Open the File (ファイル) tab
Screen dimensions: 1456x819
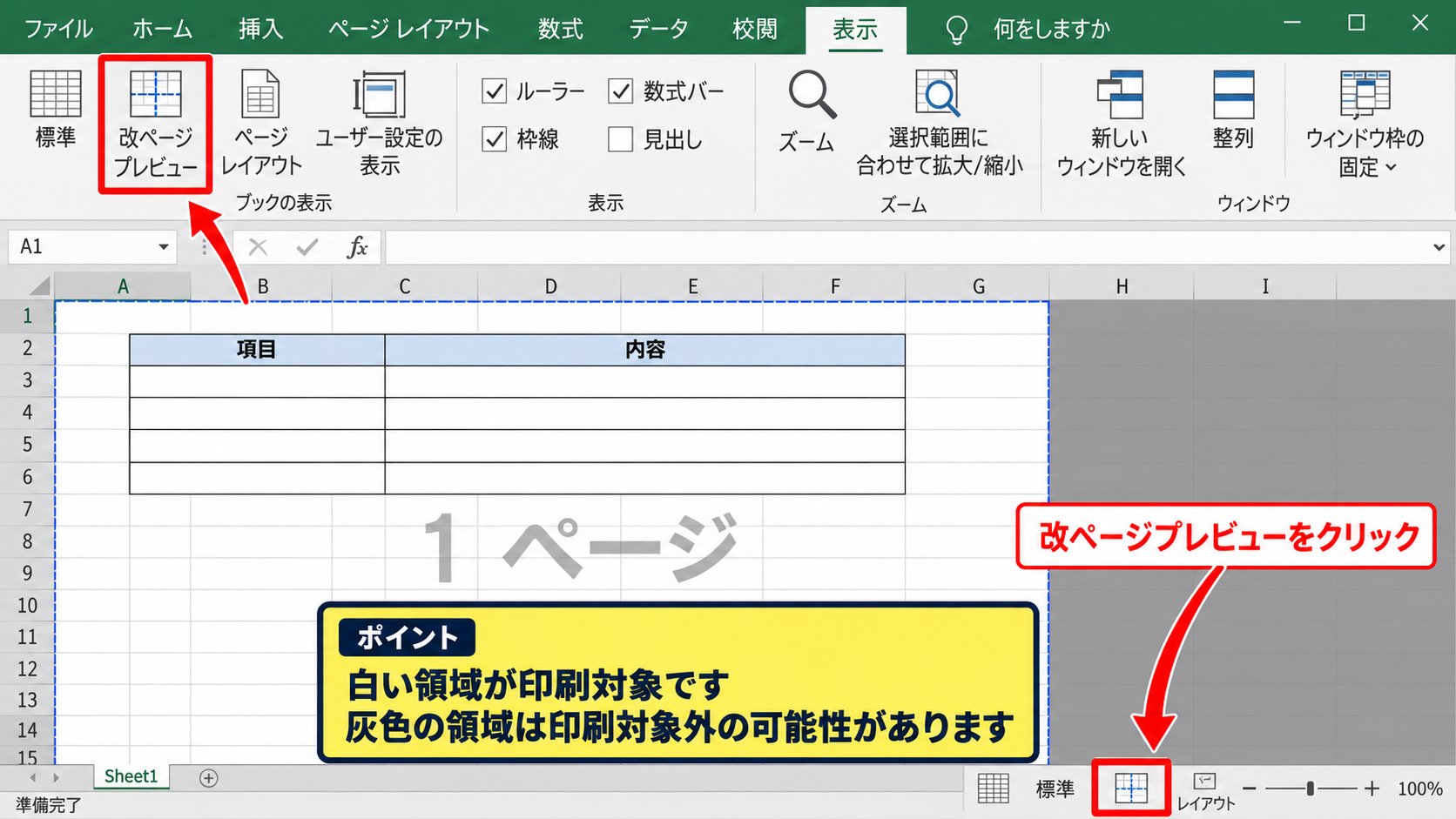click(x=58, y=30)
